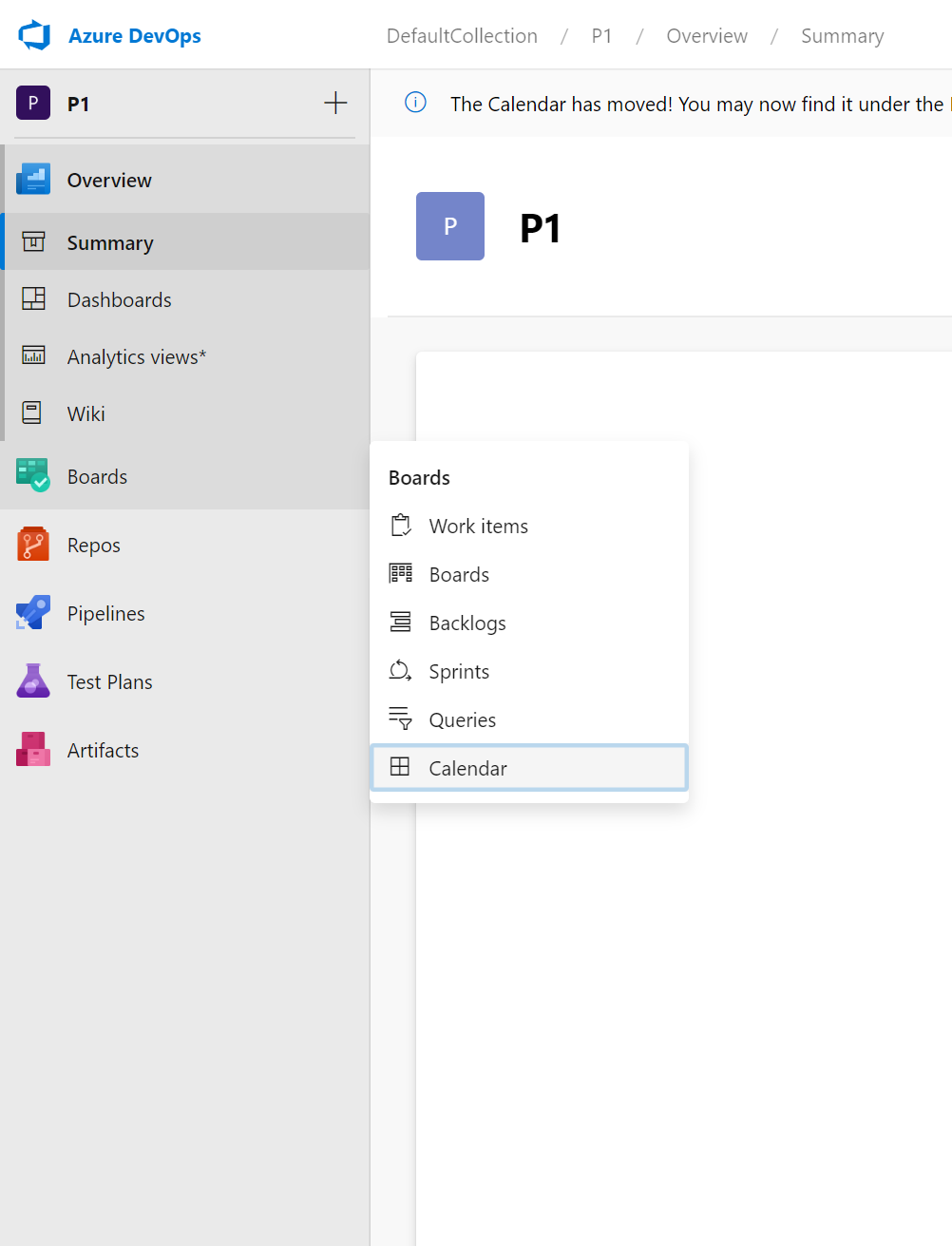Click the plus button next to P1
The height and width of the screenshot is (1246, 952).
(335, 104)
